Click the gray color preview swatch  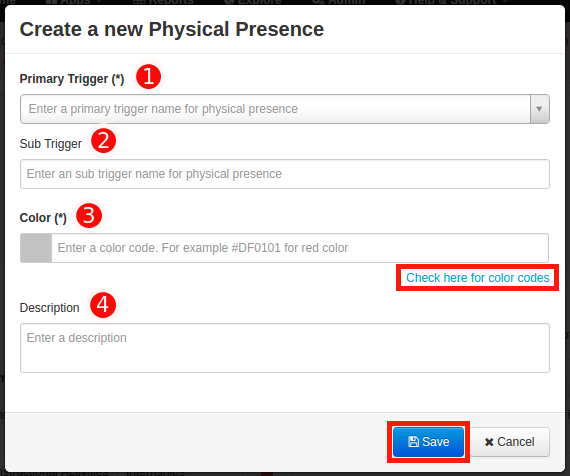point(36,248)
